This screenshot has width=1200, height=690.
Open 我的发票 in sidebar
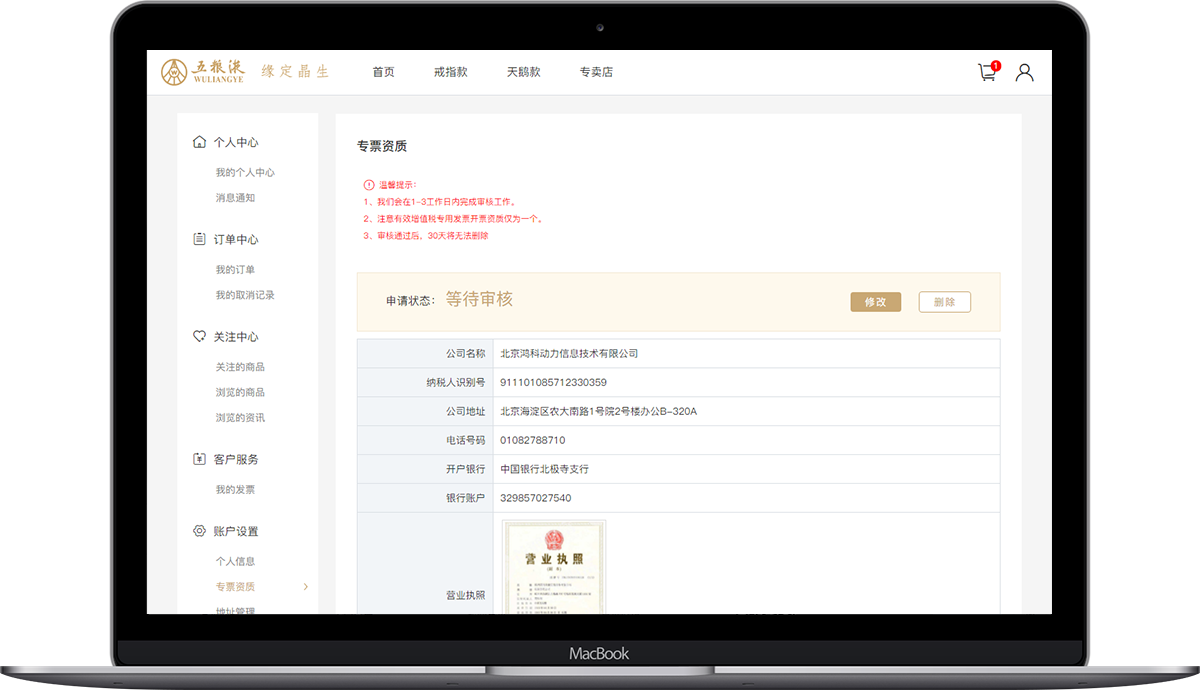tap(235, 490)
